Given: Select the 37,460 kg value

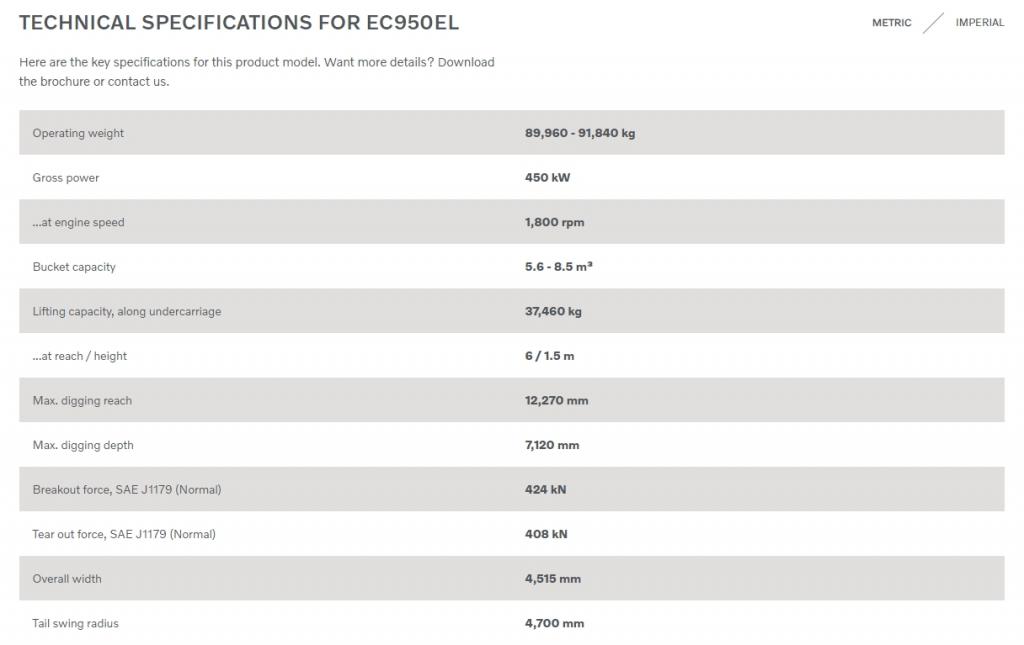Looking at the screenshot, I should pos(553,311).
